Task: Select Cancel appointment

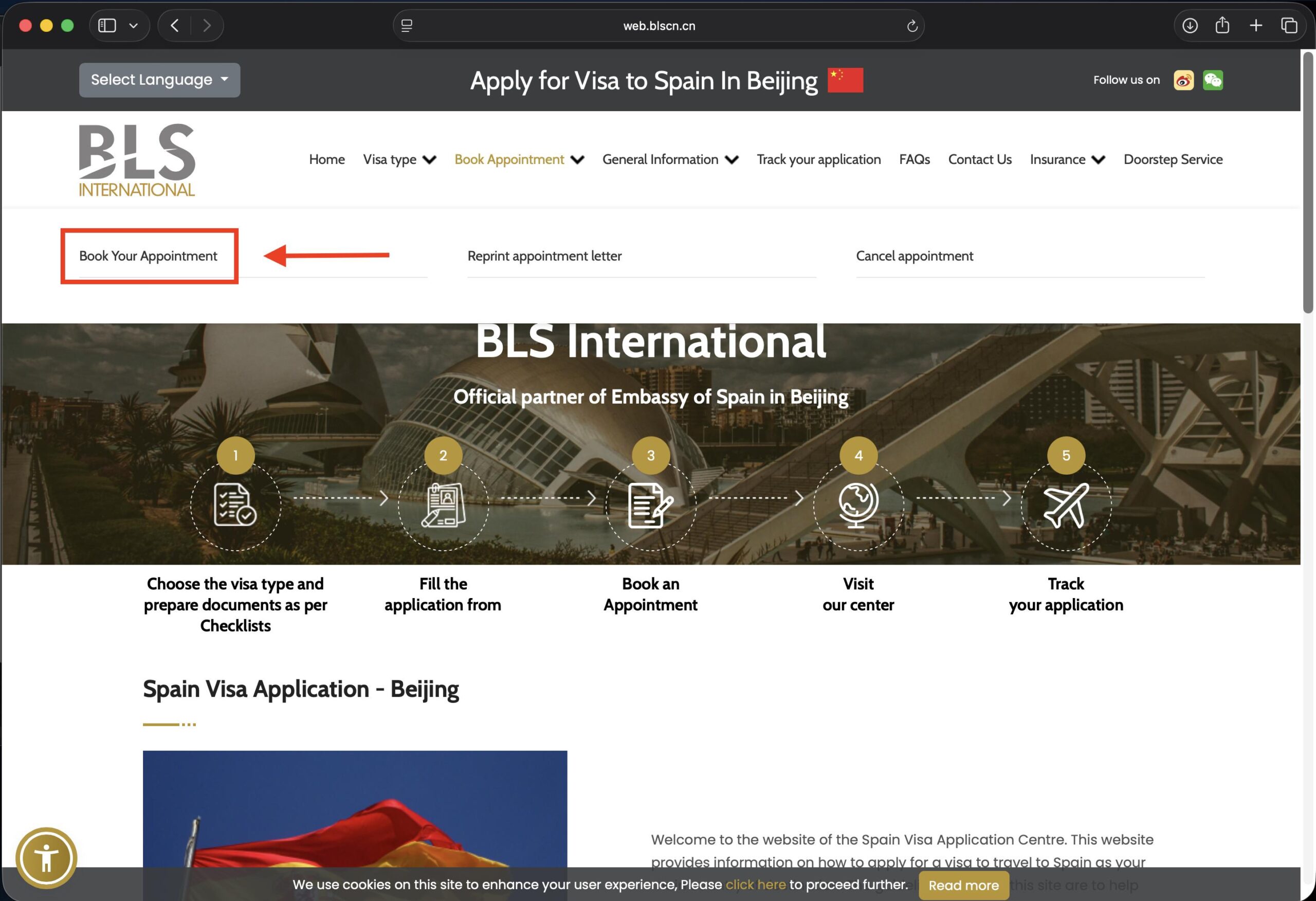Action: [915, 256]
